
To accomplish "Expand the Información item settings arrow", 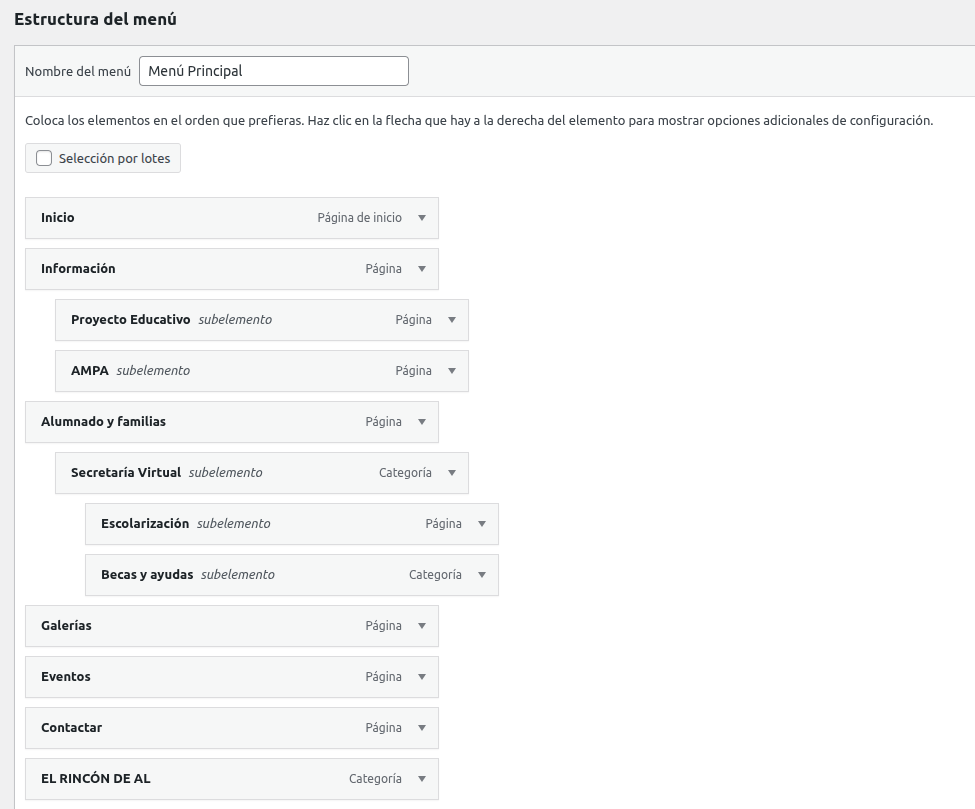I will click(422, 269).
